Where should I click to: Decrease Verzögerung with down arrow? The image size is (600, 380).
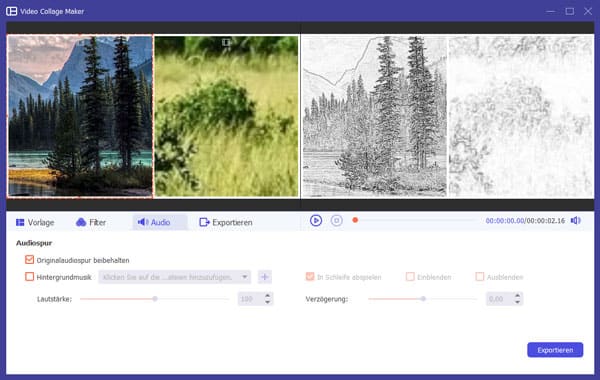click(x=517, y=302)
